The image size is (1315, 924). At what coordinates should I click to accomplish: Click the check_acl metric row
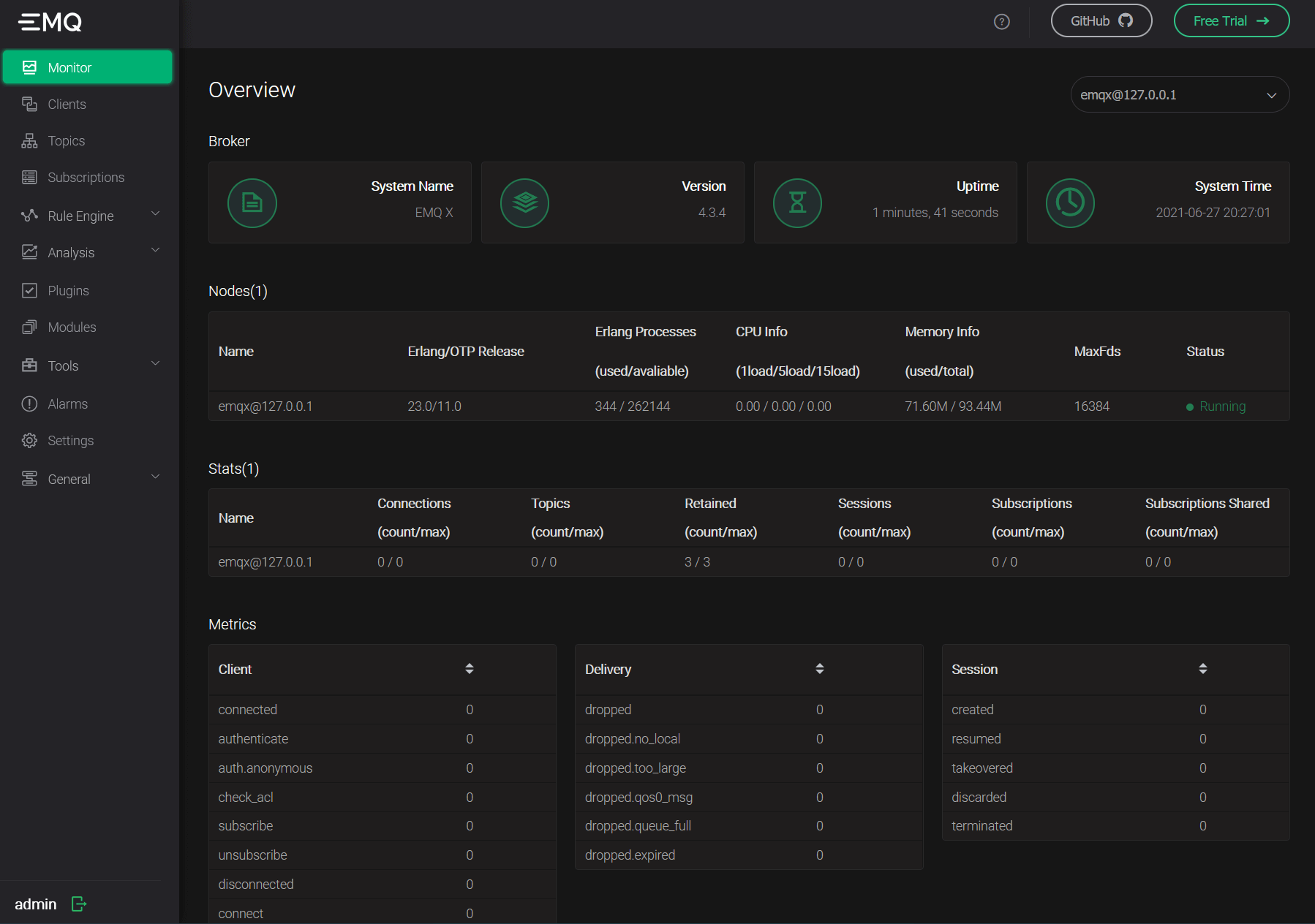[383, 798]
